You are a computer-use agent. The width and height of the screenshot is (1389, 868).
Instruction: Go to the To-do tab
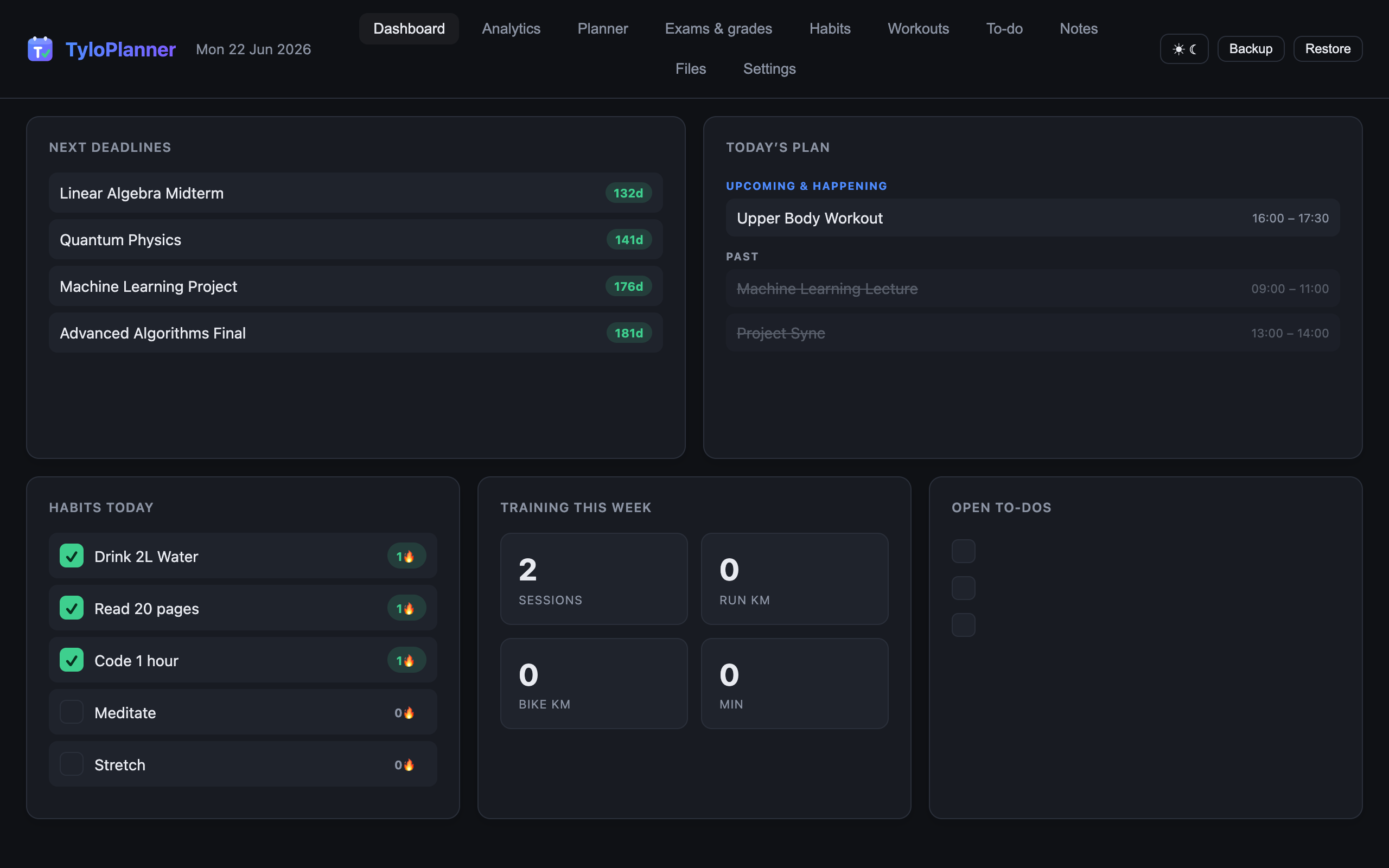[1004, 29]
